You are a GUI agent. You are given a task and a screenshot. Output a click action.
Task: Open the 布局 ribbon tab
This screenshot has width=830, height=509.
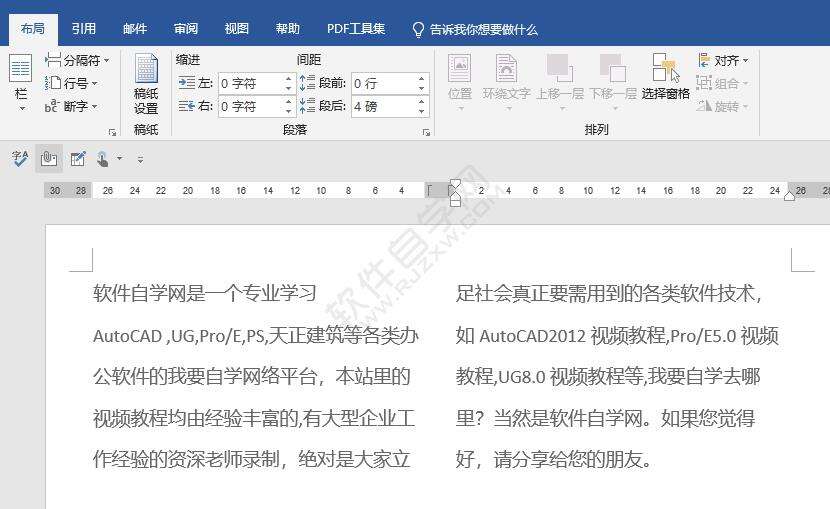click(x=33, y=29)
